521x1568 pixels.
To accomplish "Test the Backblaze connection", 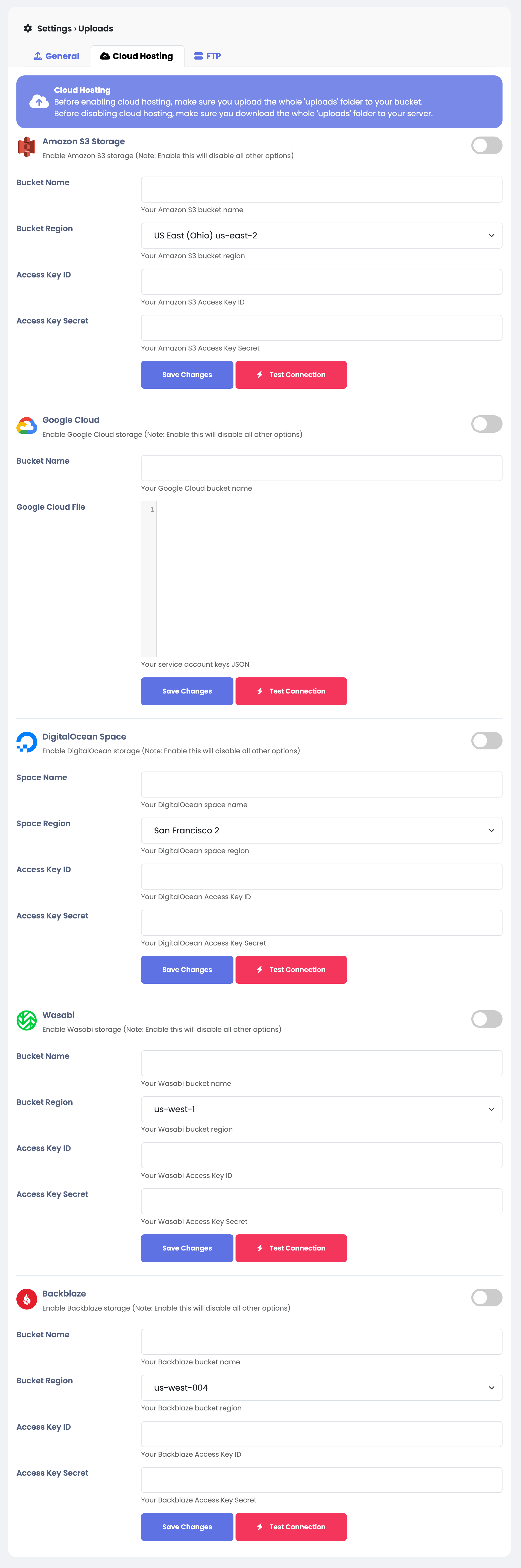I will click(291, 1527).
